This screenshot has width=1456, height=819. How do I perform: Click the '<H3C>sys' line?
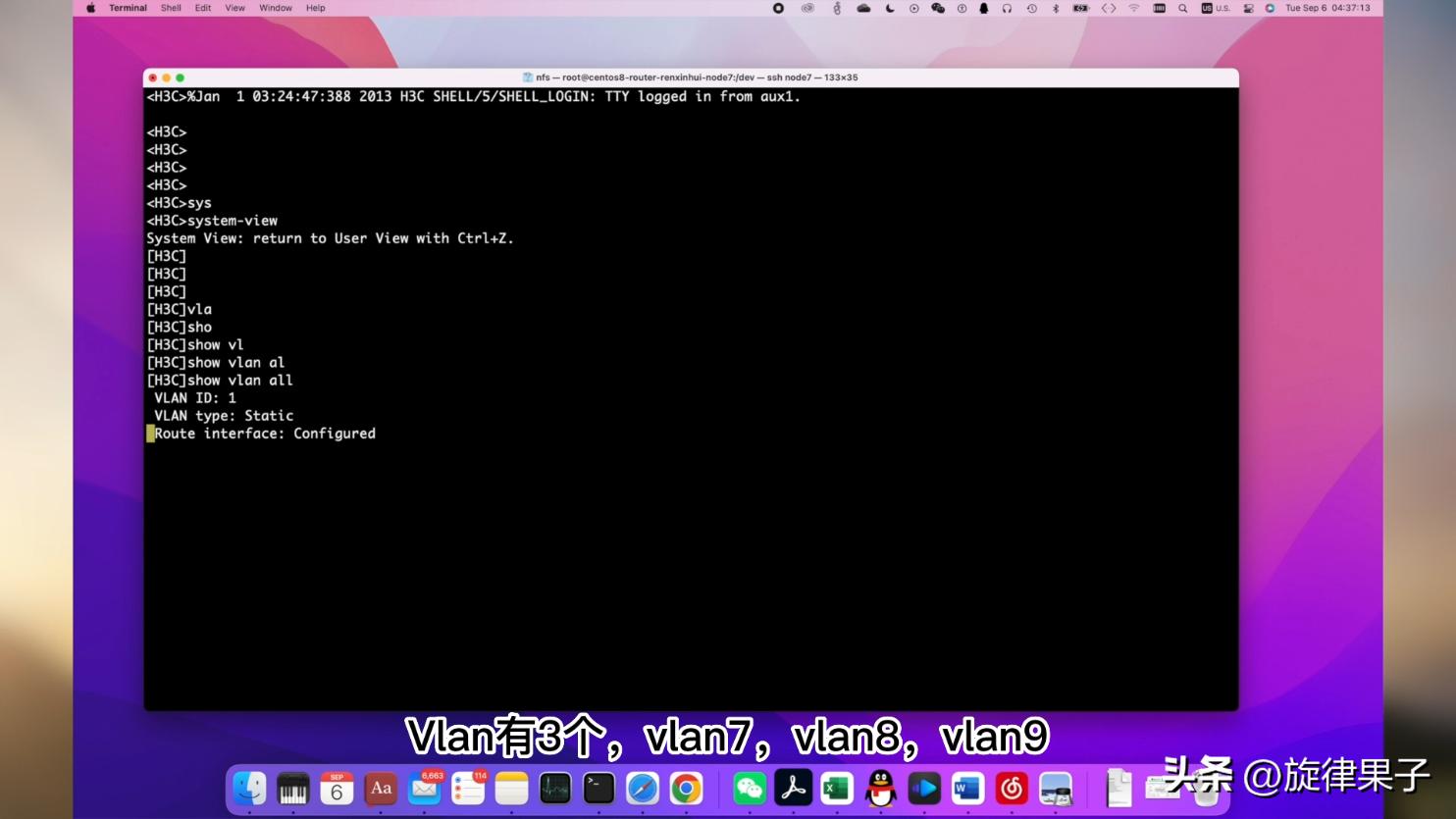click(180, 203)
